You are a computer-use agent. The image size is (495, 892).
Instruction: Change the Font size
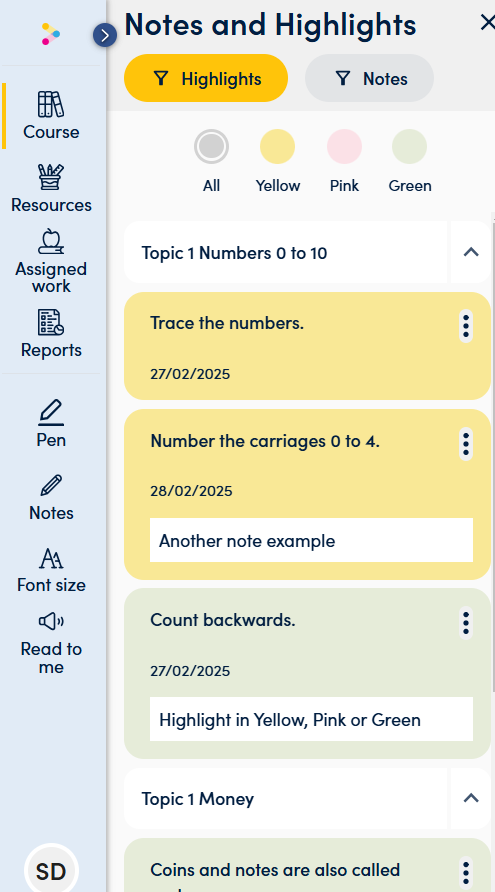[x=51, y=570]
